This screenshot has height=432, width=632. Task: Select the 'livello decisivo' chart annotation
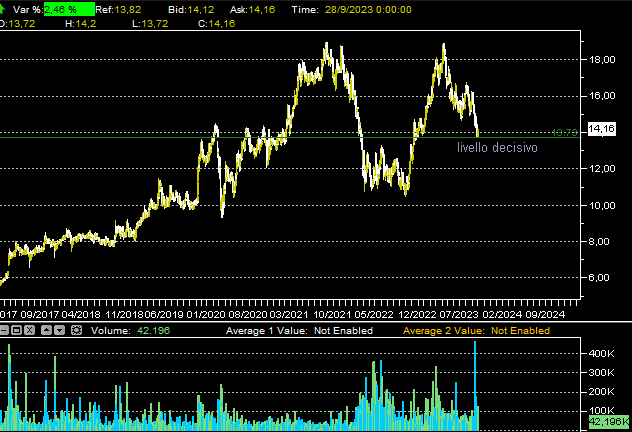[497, 148]
